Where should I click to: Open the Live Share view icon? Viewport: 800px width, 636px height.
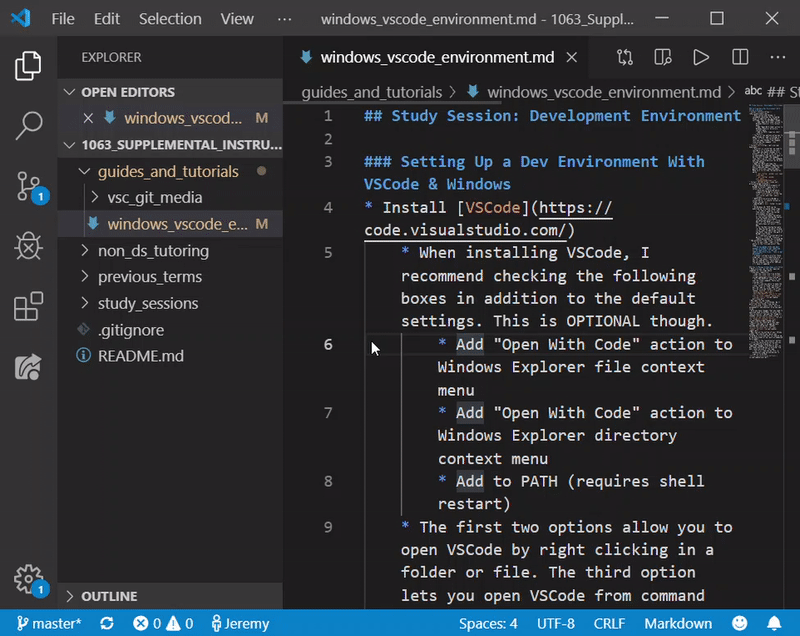point(28,367)
